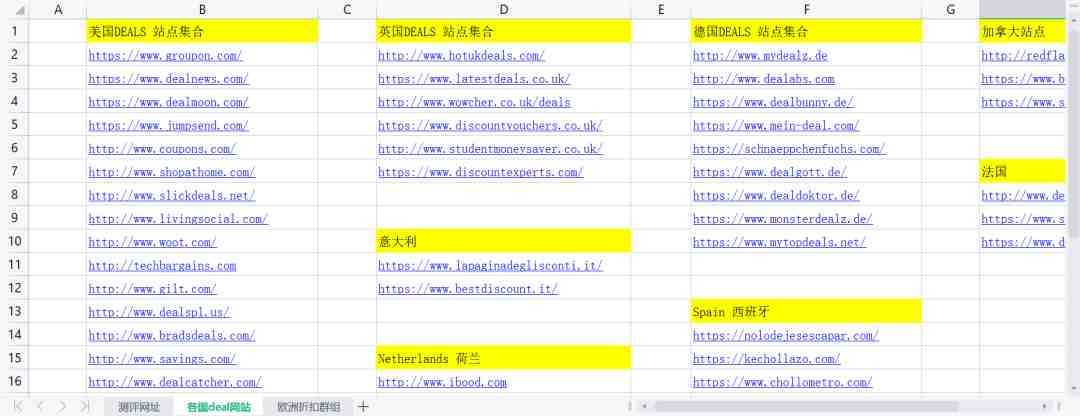
Task: Open the monsterdealz.de link
Action: pos(783,219)
